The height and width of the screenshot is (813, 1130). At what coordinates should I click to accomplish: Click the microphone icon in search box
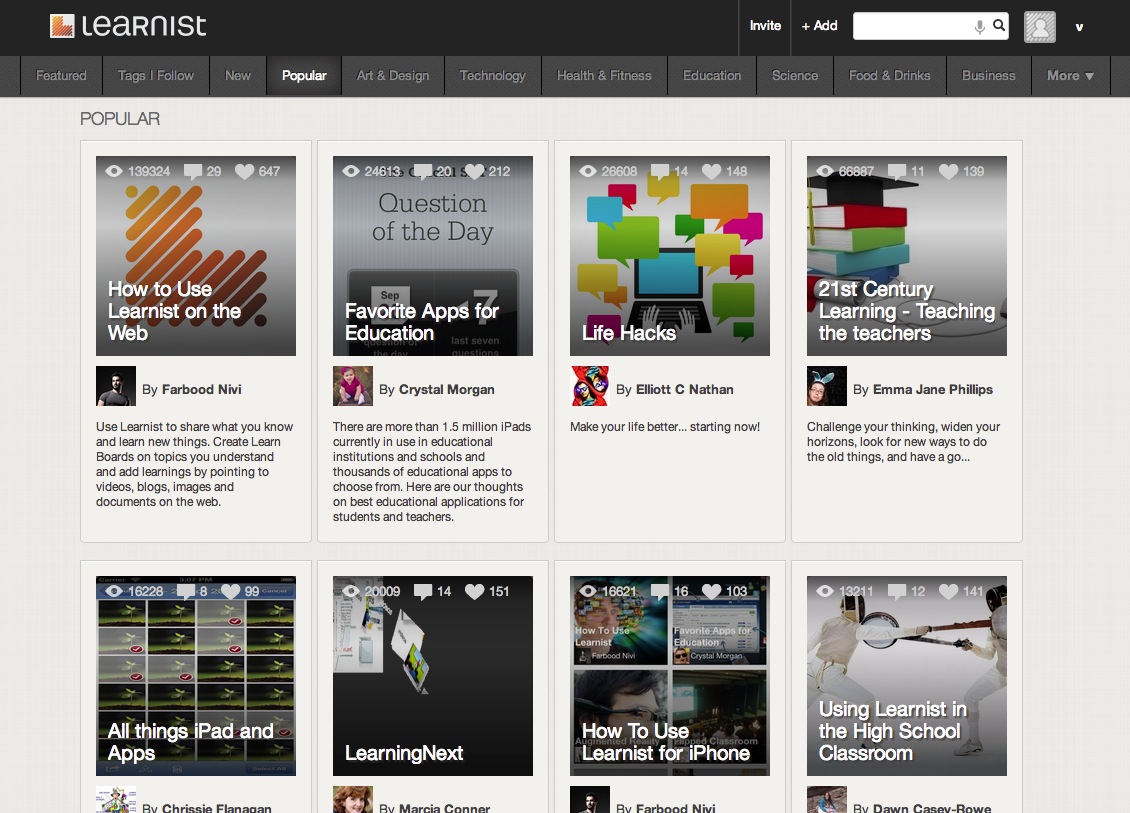(x=979, y=27)
